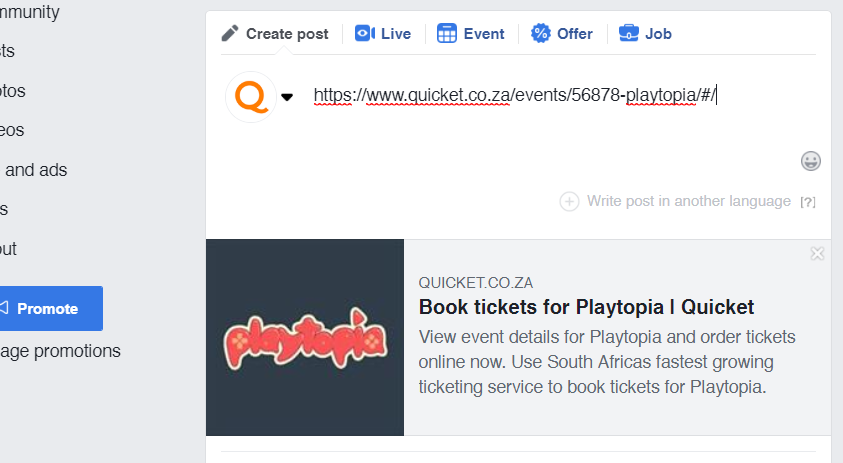Screen dimensions: 843x463
Task: Select the Event calendar icon
Action: (x=447, y=33)
